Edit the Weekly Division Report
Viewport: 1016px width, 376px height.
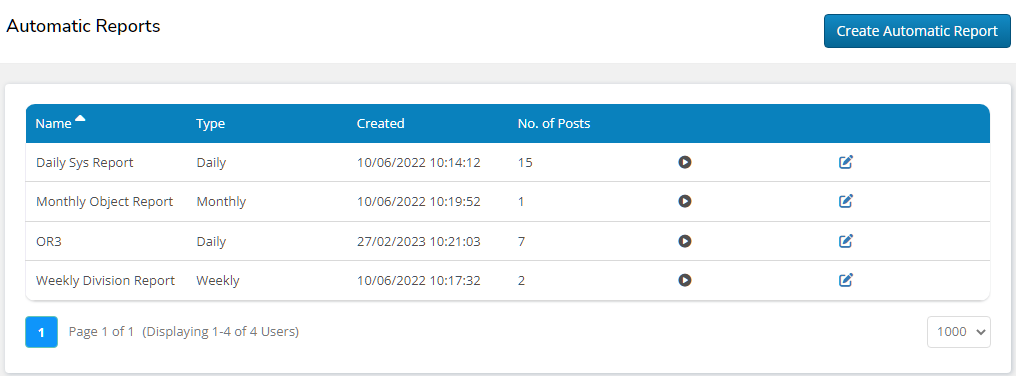click(x=846, y=280)
